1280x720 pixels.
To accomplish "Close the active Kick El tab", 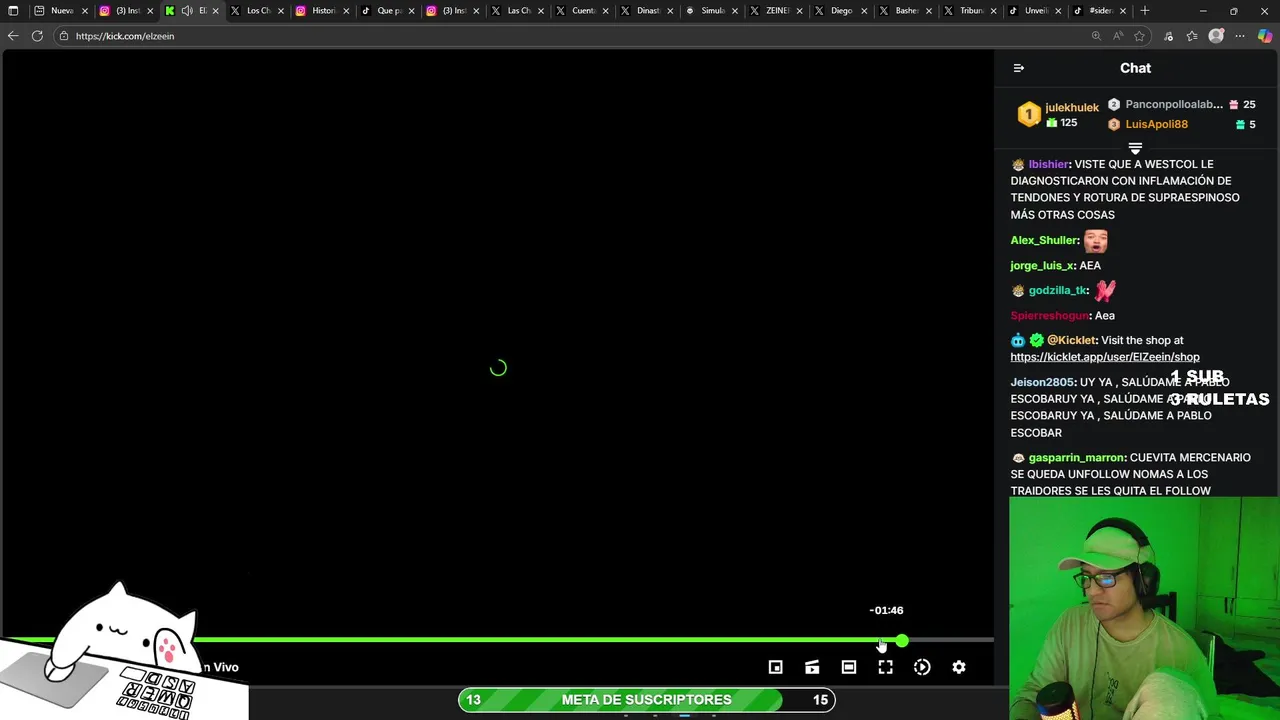I will coord(215,11).
